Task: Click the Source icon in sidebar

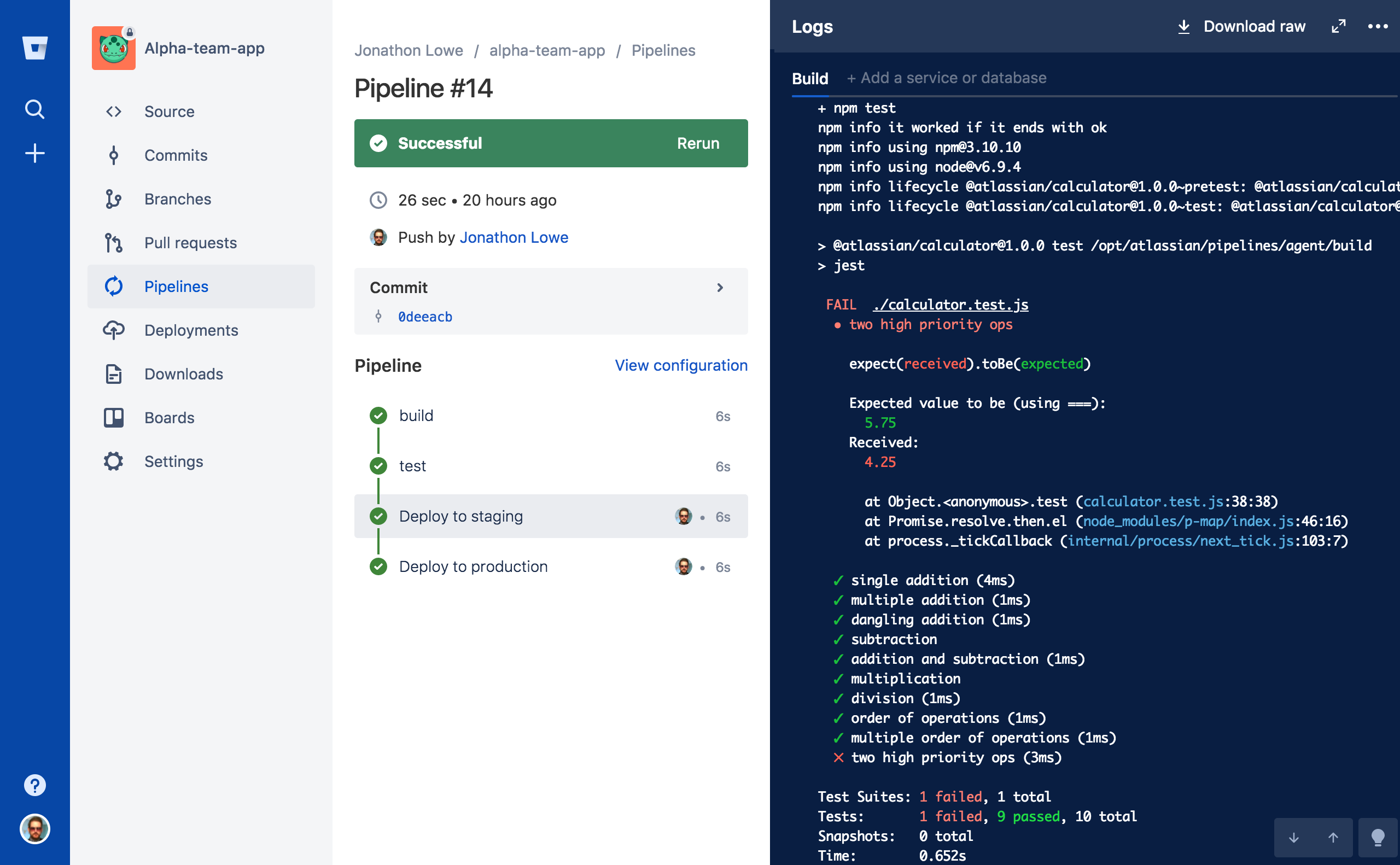Action: pyautogui.click(x=114, y=112)
